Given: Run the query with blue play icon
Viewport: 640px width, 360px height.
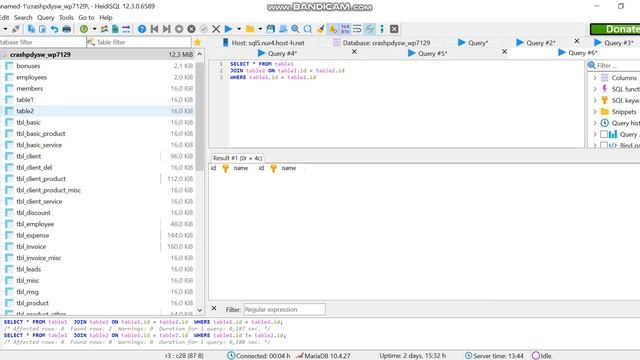Looking at the screenshot, I should (229, 29).
